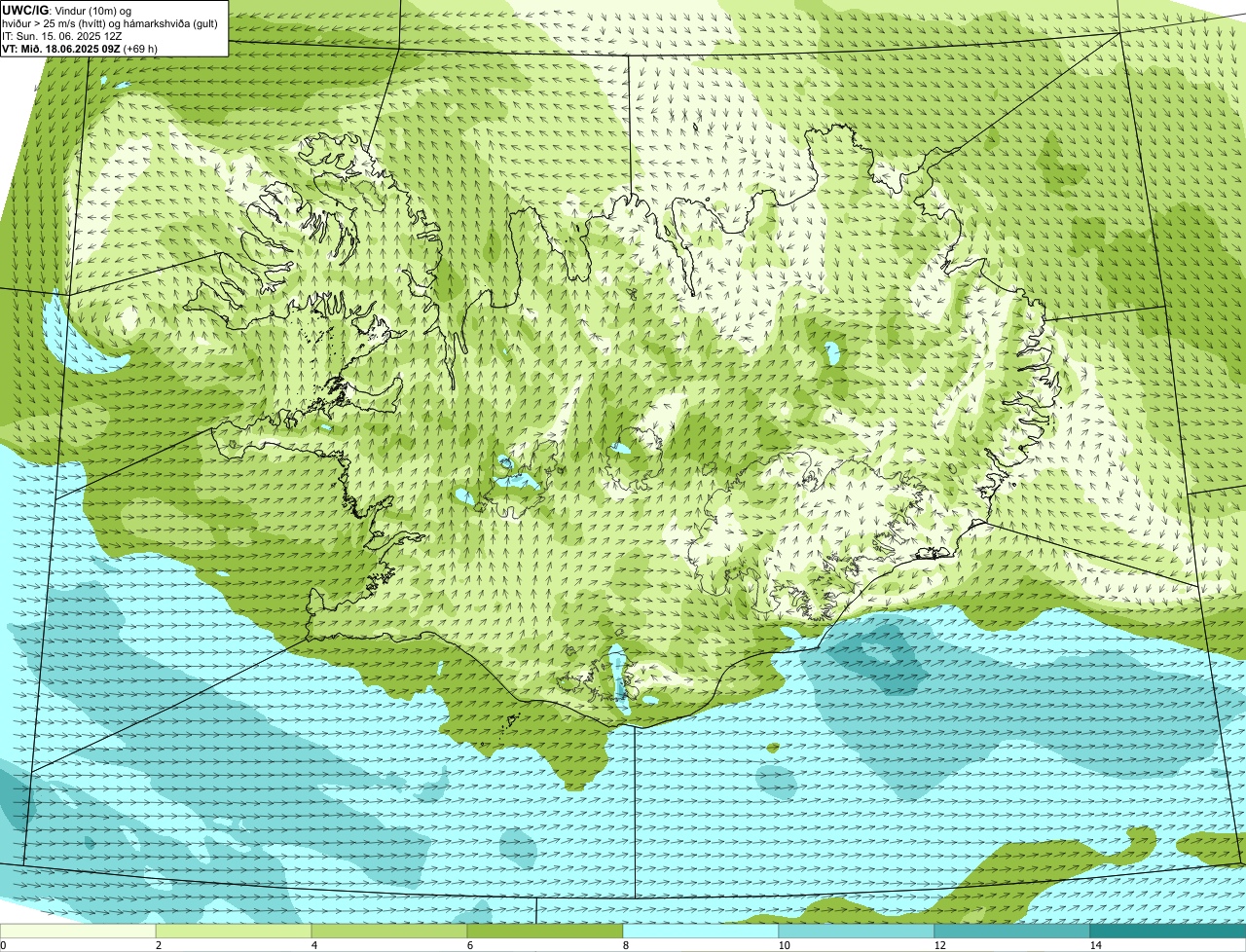
Task: Click the 8–10 m/s light cyan legend swatch
Action: point(701,931)
